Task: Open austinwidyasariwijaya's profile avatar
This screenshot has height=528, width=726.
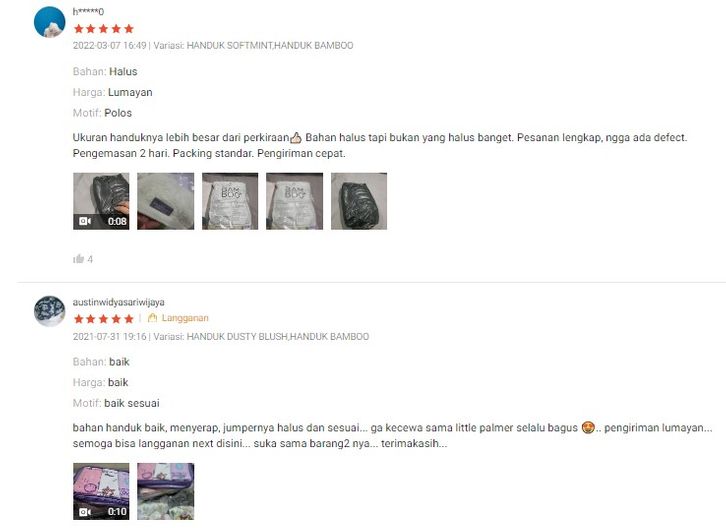Action: pyautogui.click(x=50, y=311)
